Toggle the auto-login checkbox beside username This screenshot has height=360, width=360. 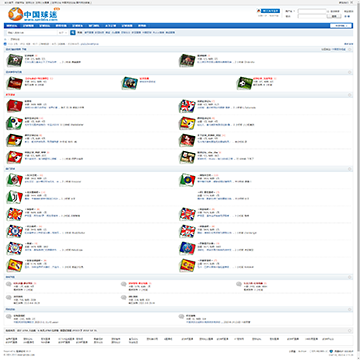click(328, 11)
